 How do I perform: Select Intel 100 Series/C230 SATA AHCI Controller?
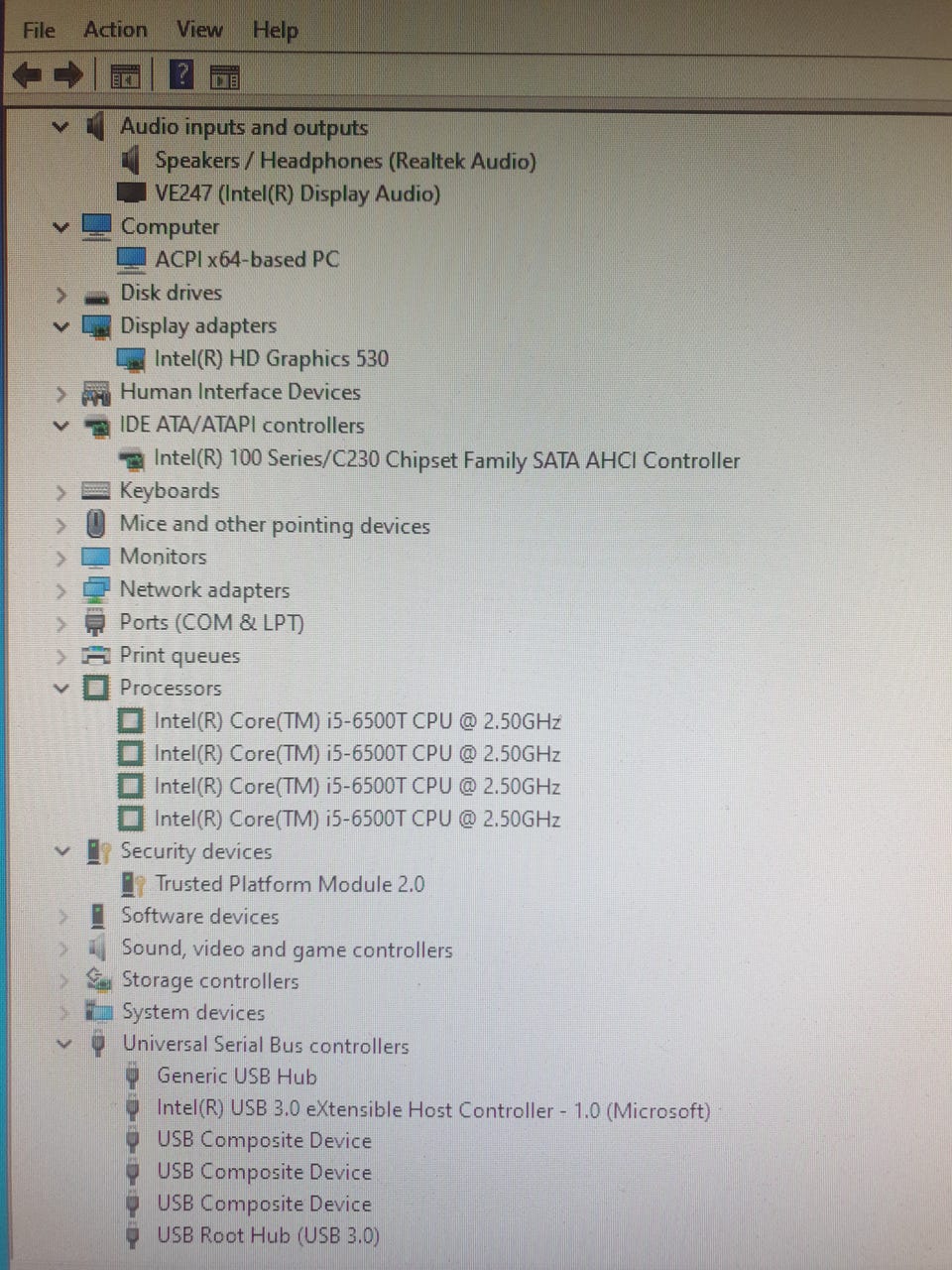pos(447,459)
